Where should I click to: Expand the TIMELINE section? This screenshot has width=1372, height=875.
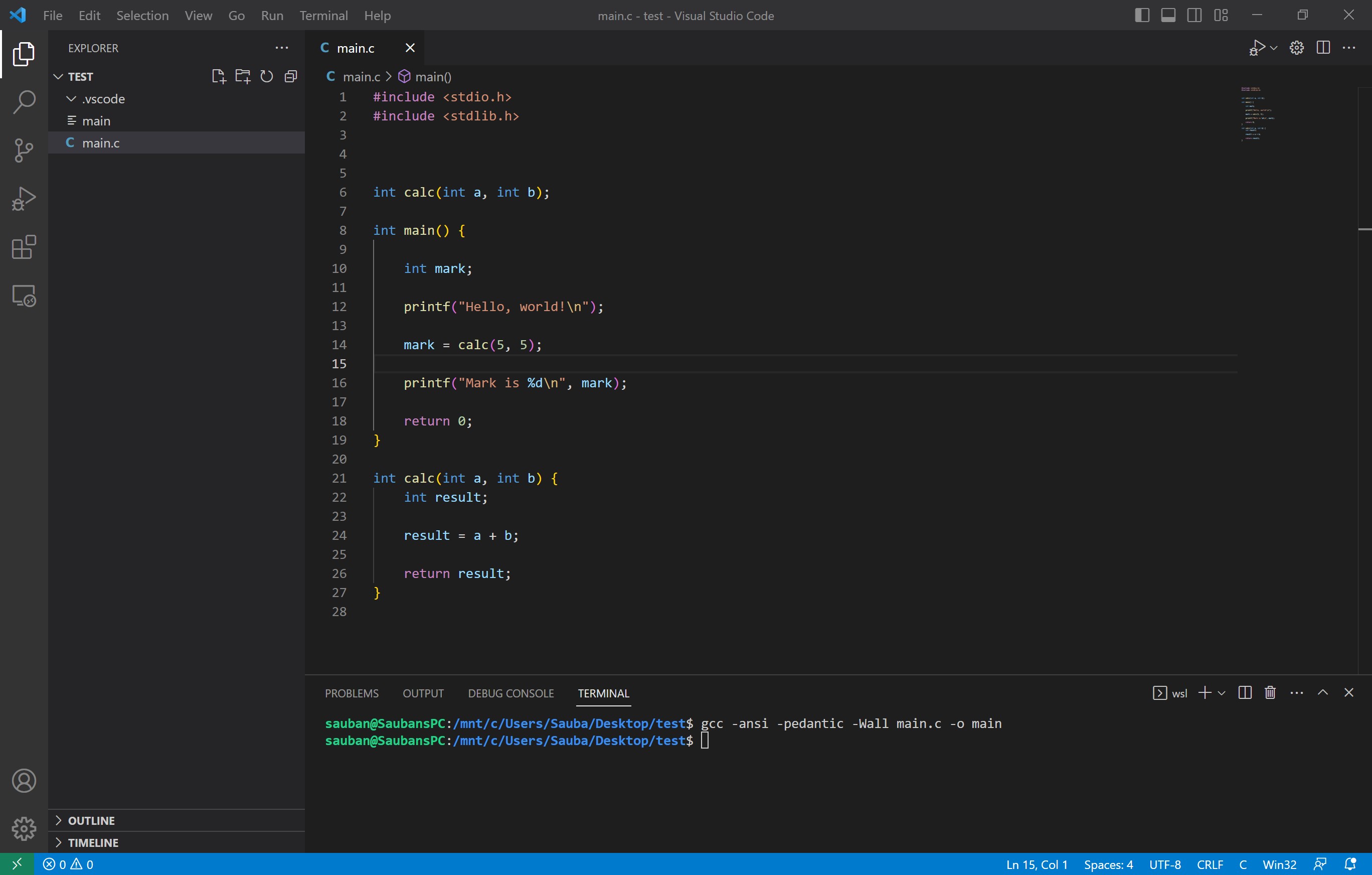point(93,842)
